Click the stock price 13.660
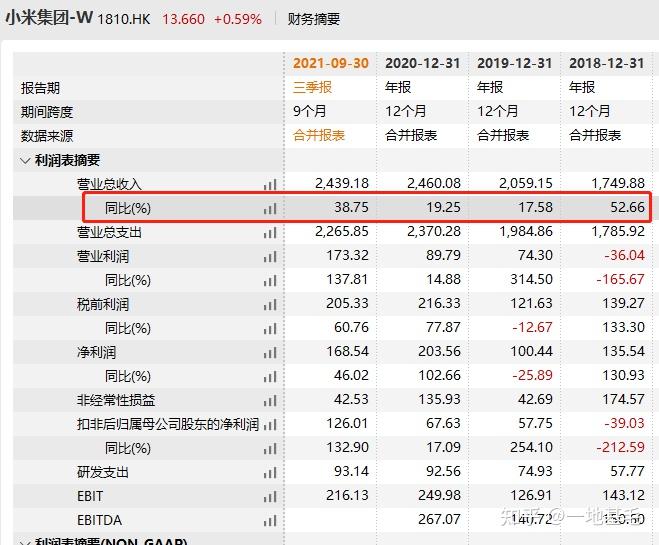659x545 pixels. coord(183,19)
